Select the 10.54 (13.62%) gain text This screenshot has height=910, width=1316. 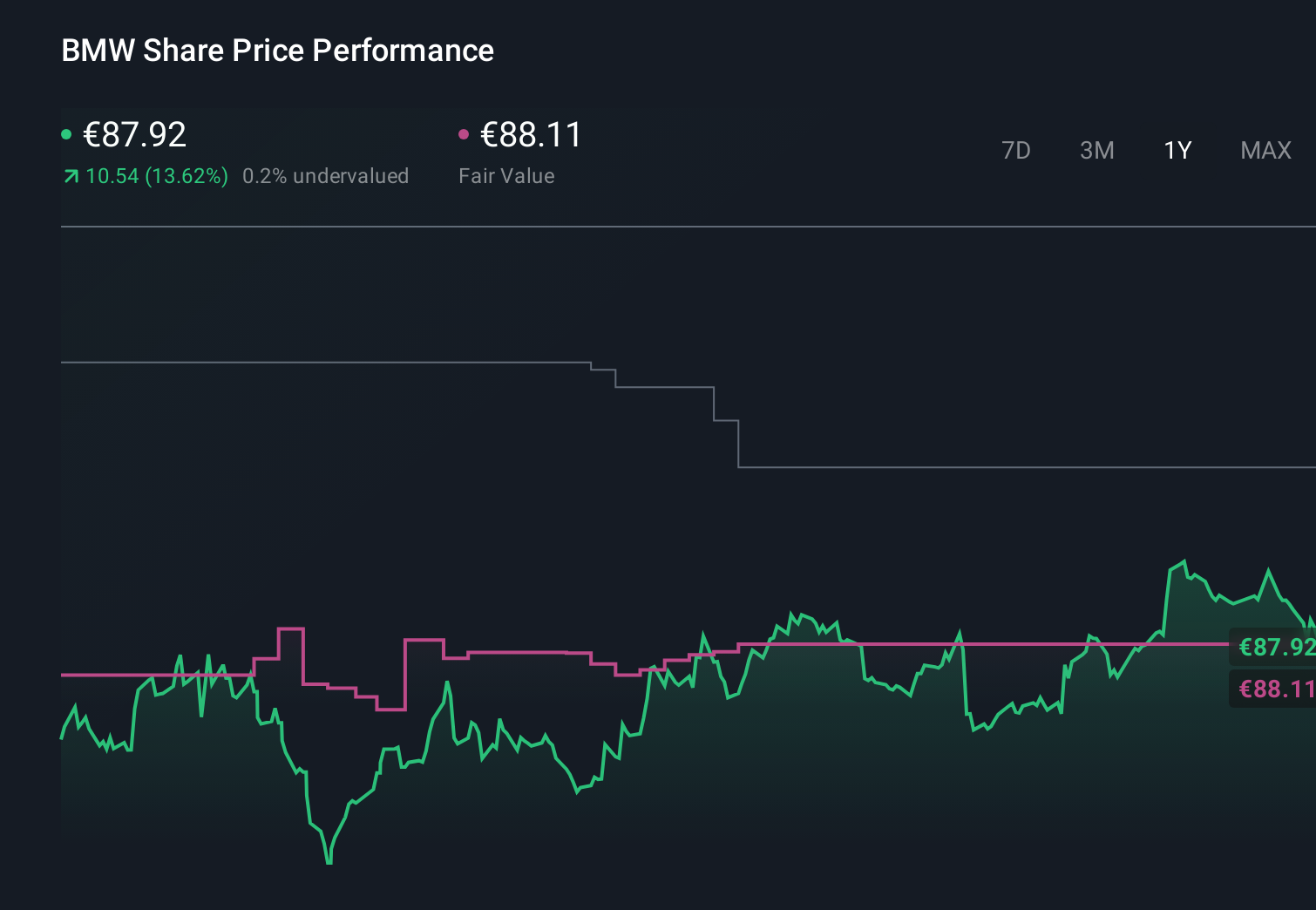[157, 176]
